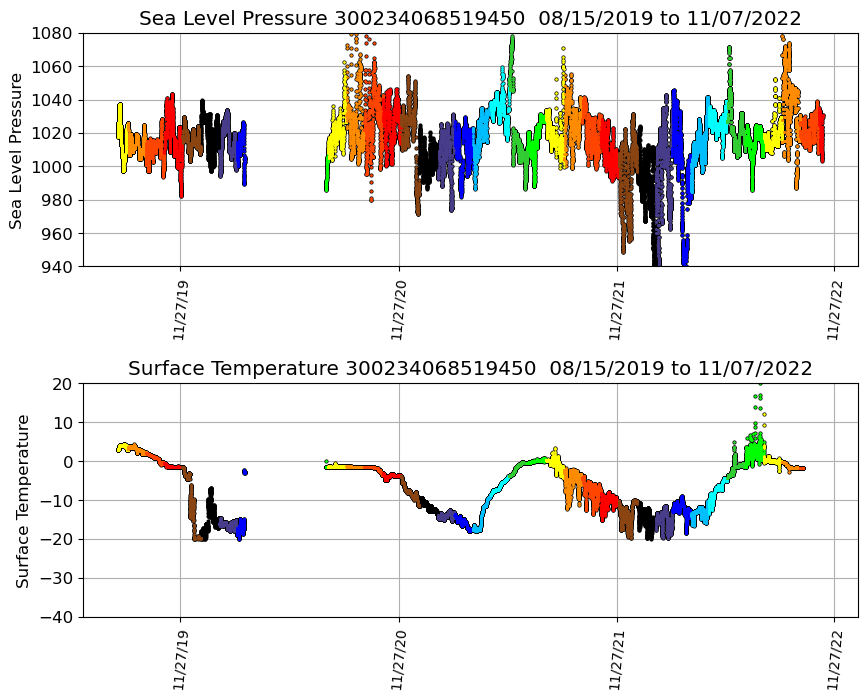
Task: Click the lone orange pressure point at 980
Action: coord(371,199)
